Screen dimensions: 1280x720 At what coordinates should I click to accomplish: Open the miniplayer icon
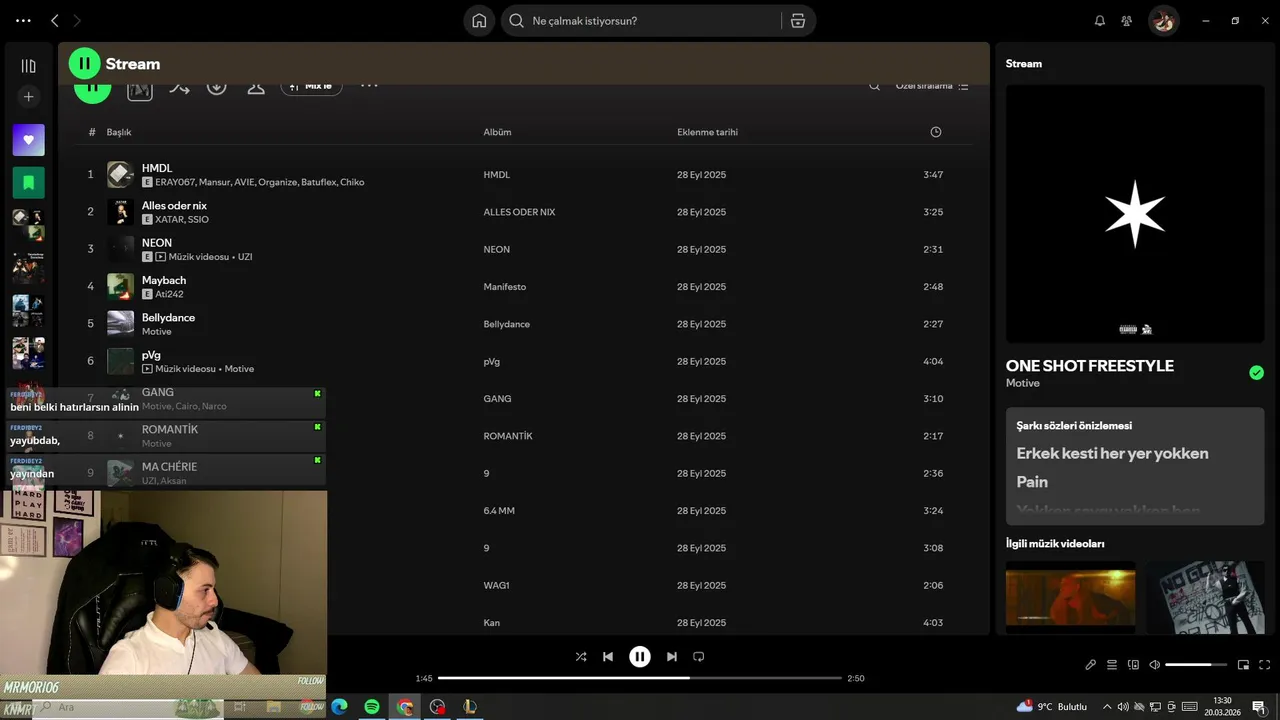1243,665
